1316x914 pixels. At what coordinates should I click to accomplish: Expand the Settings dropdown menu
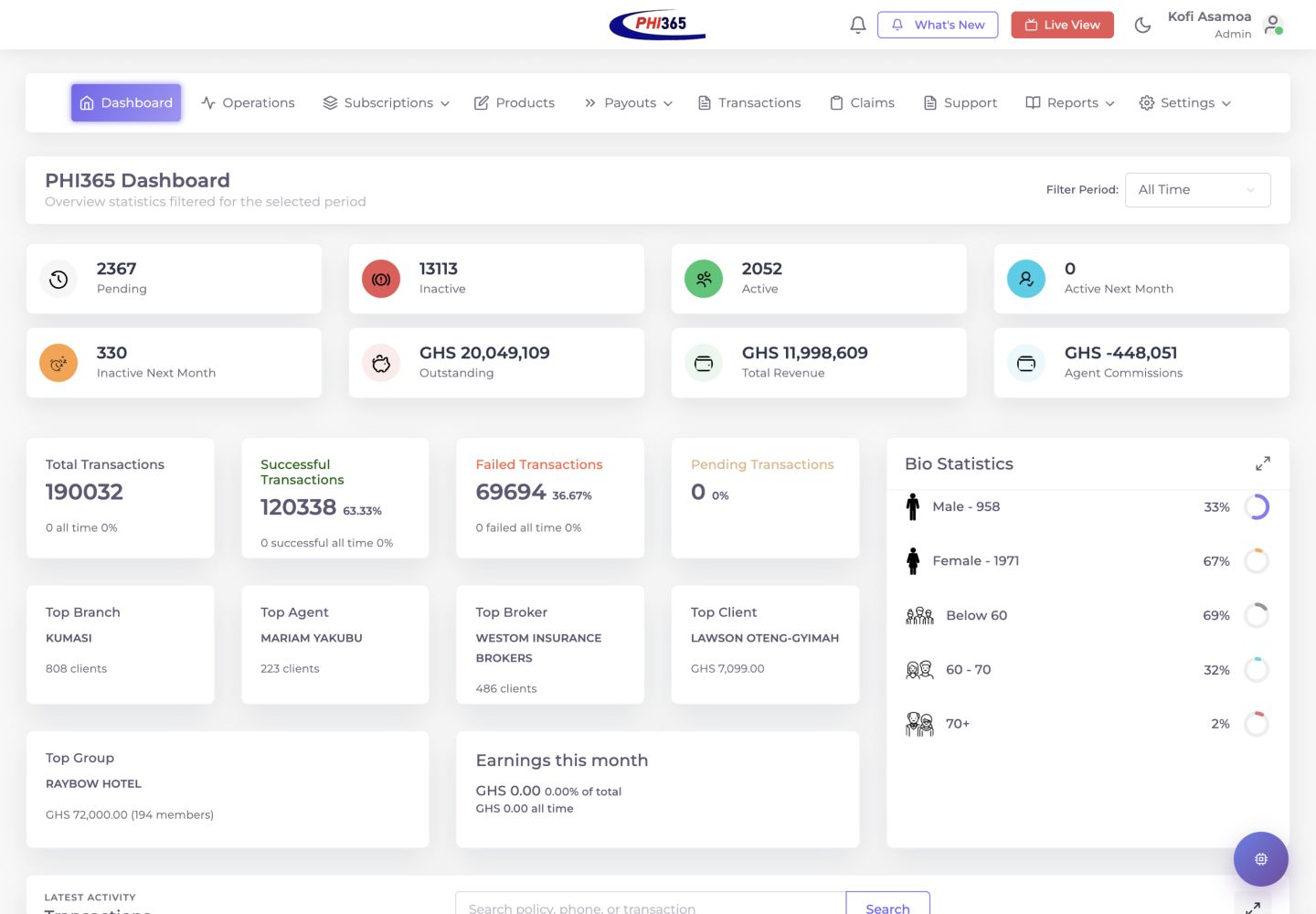tap(1185, 102)
